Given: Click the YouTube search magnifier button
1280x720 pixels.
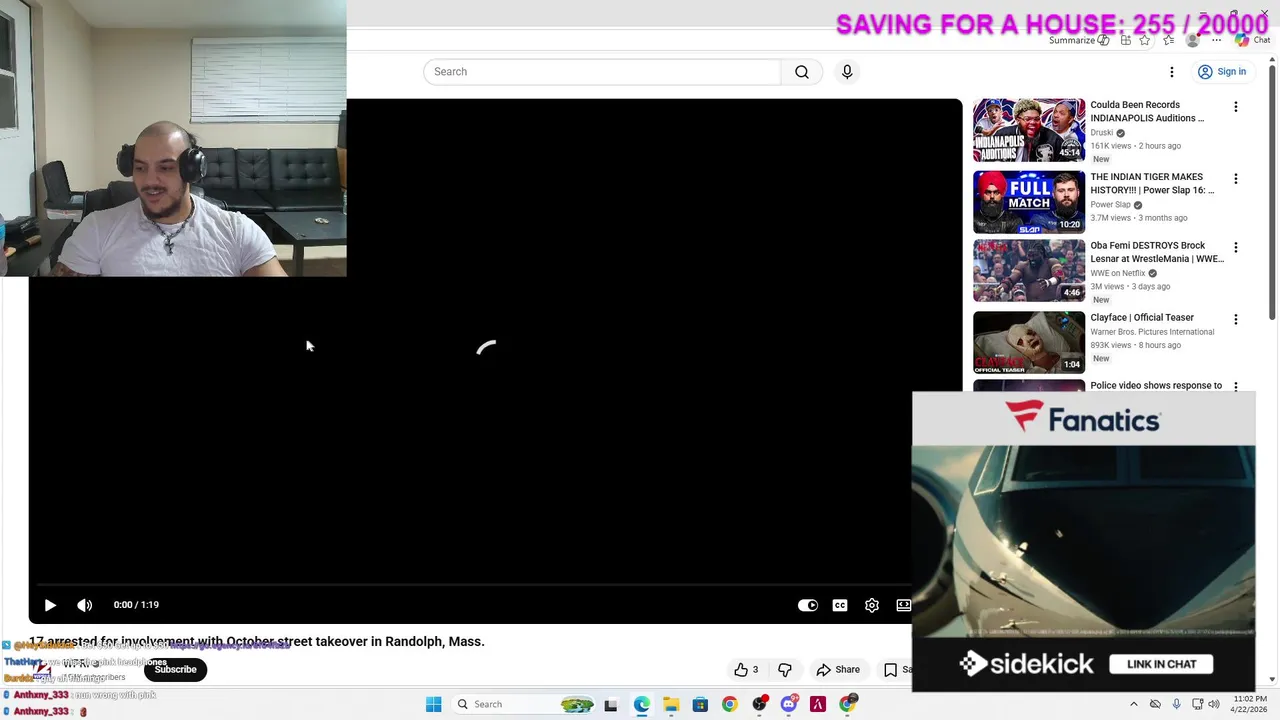Looking at the screenshot, I should tap(802, 72).
